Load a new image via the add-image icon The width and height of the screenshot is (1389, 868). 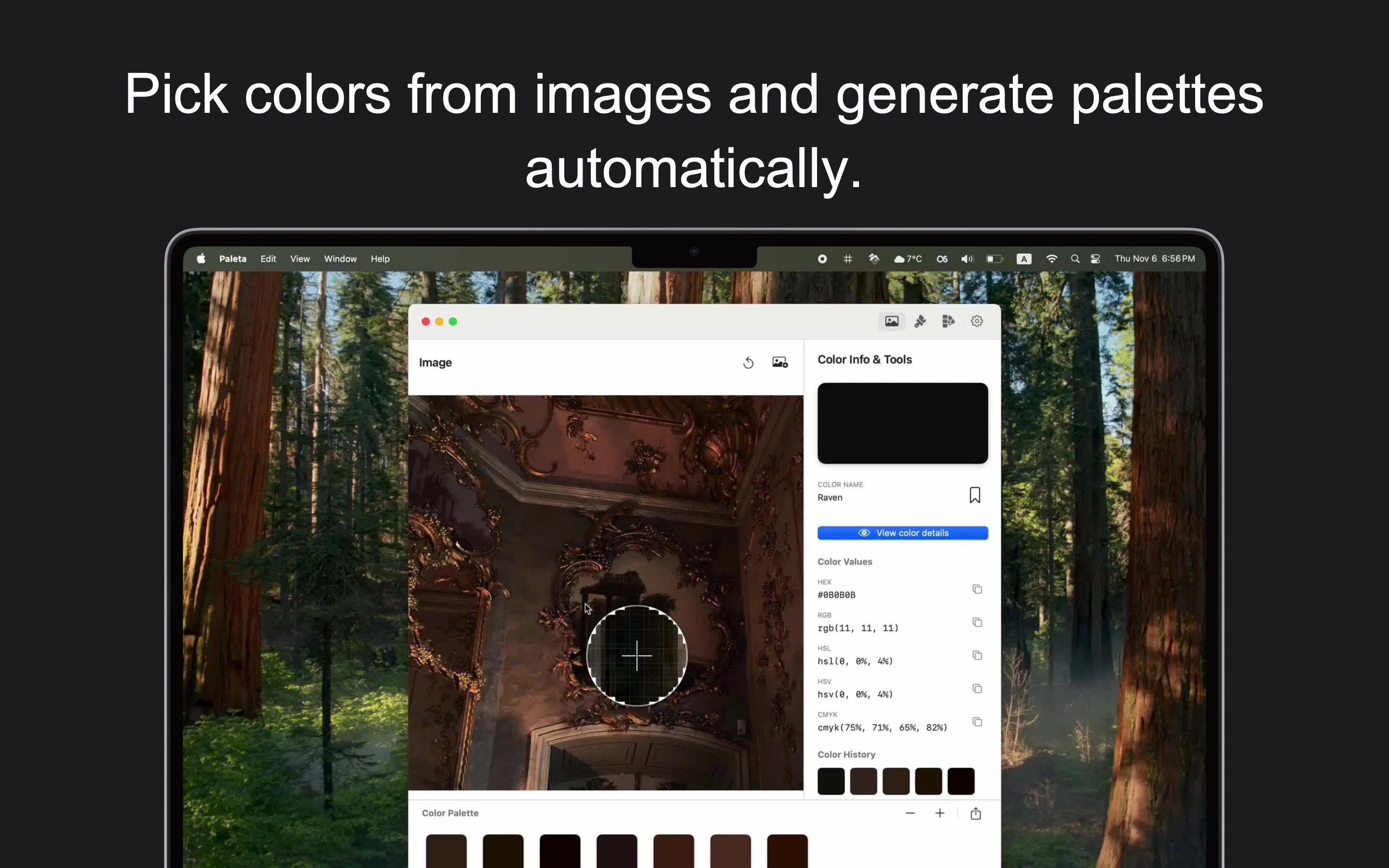778,362
